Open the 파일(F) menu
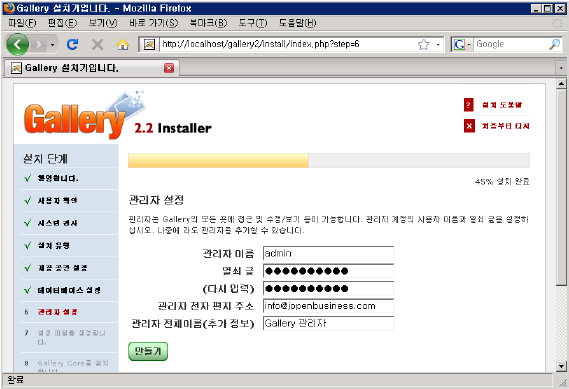 [22, 23]
